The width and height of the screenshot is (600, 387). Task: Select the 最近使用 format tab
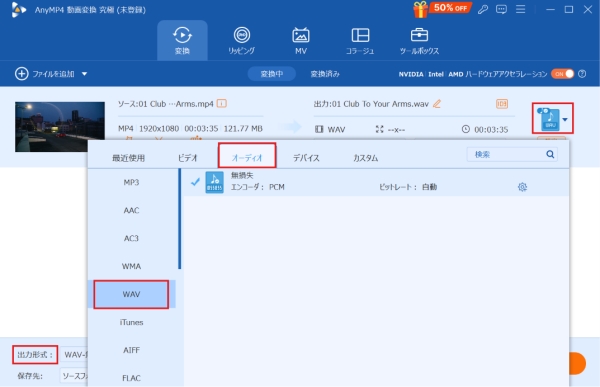pyautogui.click(x=129, y=158)
